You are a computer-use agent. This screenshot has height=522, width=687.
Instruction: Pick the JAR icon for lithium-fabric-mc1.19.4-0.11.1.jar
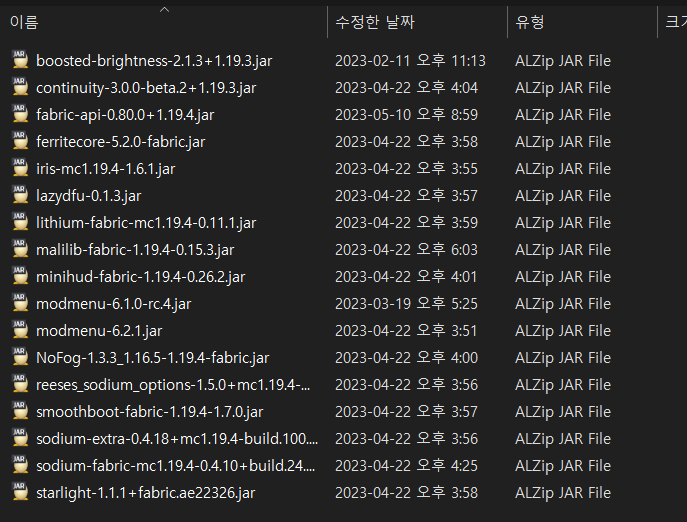click(20, 222)
